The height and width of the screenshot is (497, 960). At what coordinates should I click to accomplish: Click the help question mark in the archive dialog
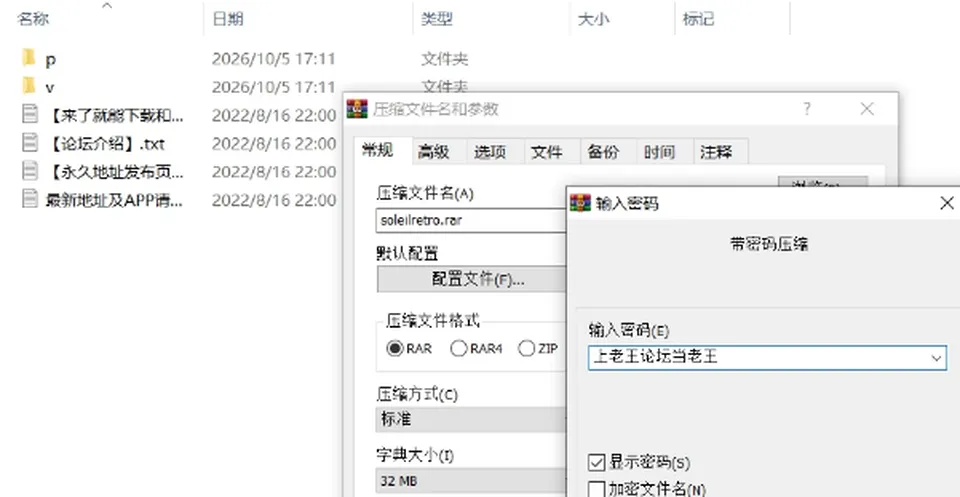click(807, 110)
